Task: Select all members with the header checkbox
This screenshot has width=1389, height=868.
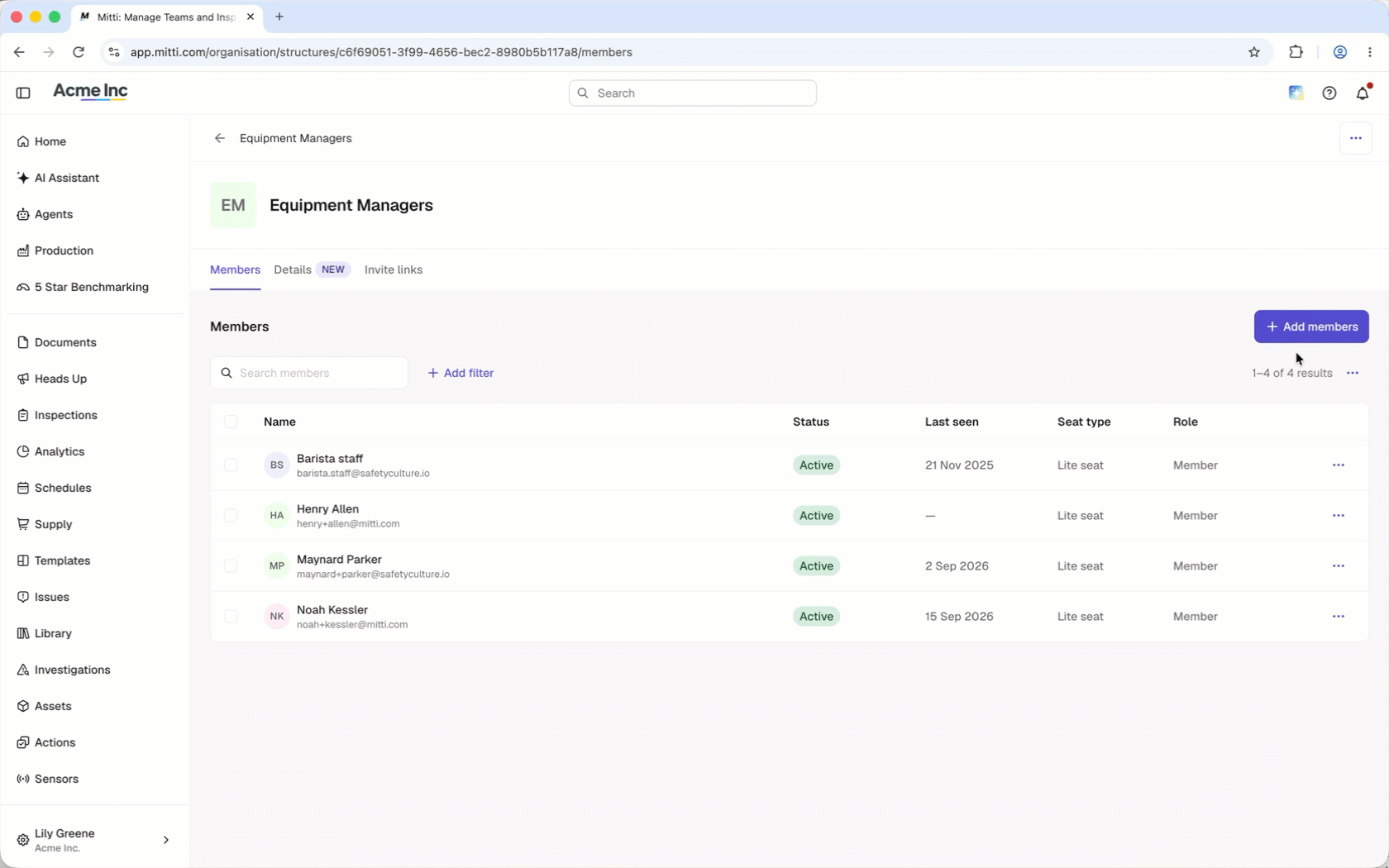Action: [x=231, y=422]
